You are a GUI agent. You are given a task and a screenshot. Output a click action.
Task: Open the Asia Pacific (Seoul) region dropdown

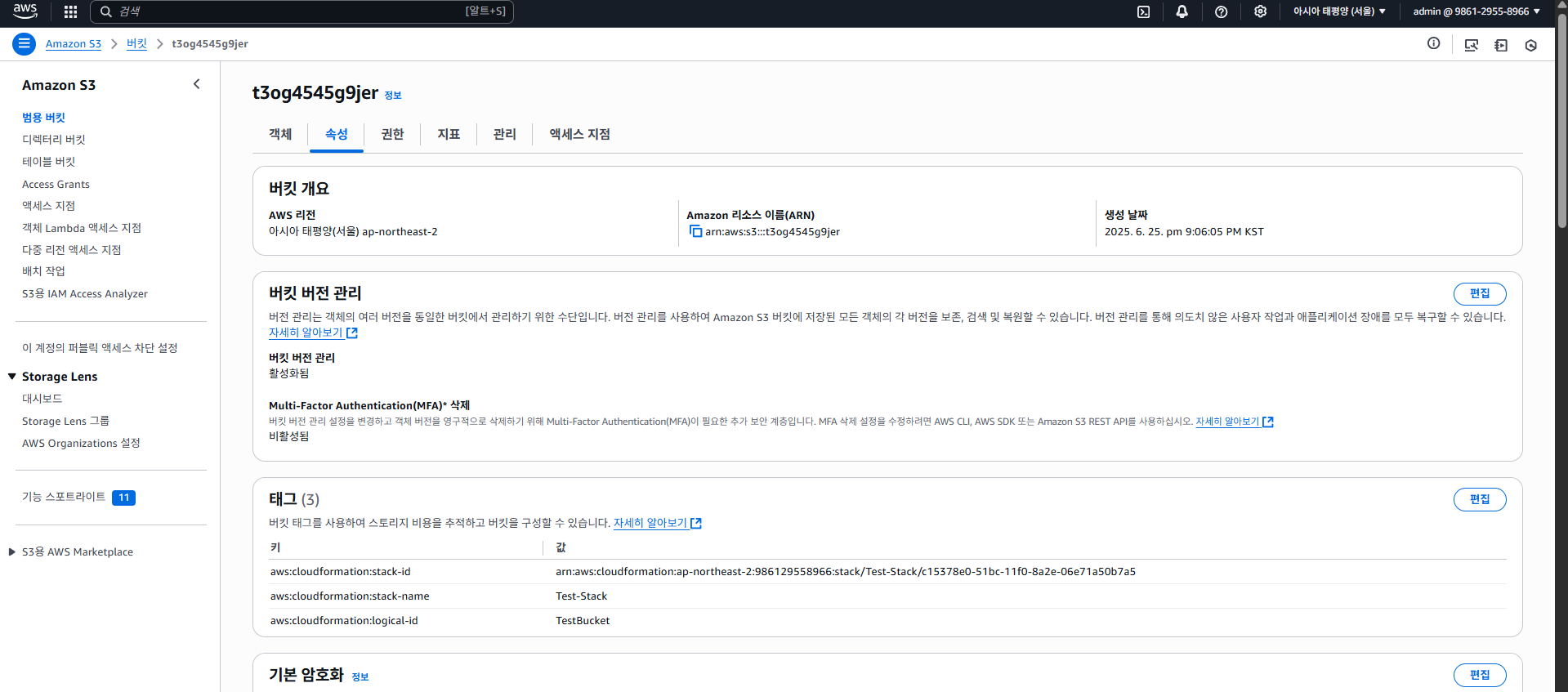(x=1339, y=11)
